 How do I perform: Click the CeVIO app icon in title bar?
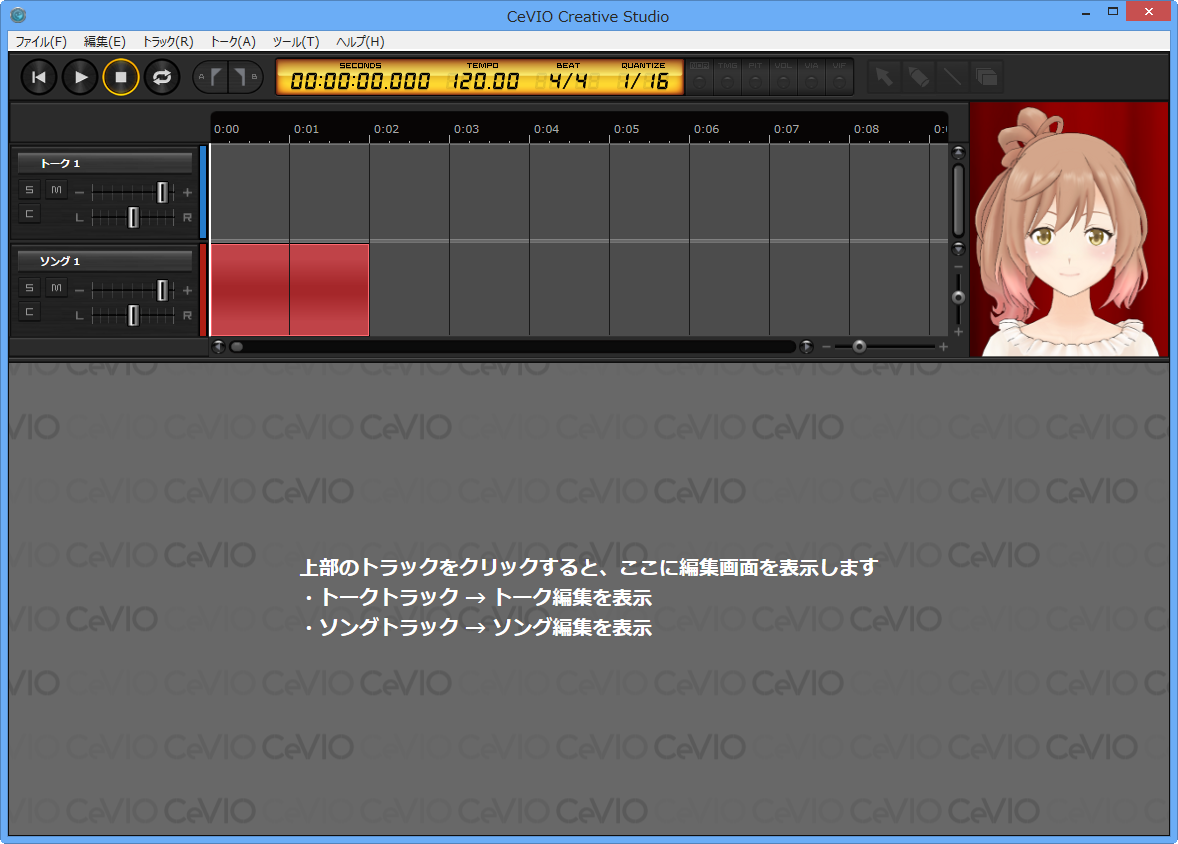click(18, 15)
